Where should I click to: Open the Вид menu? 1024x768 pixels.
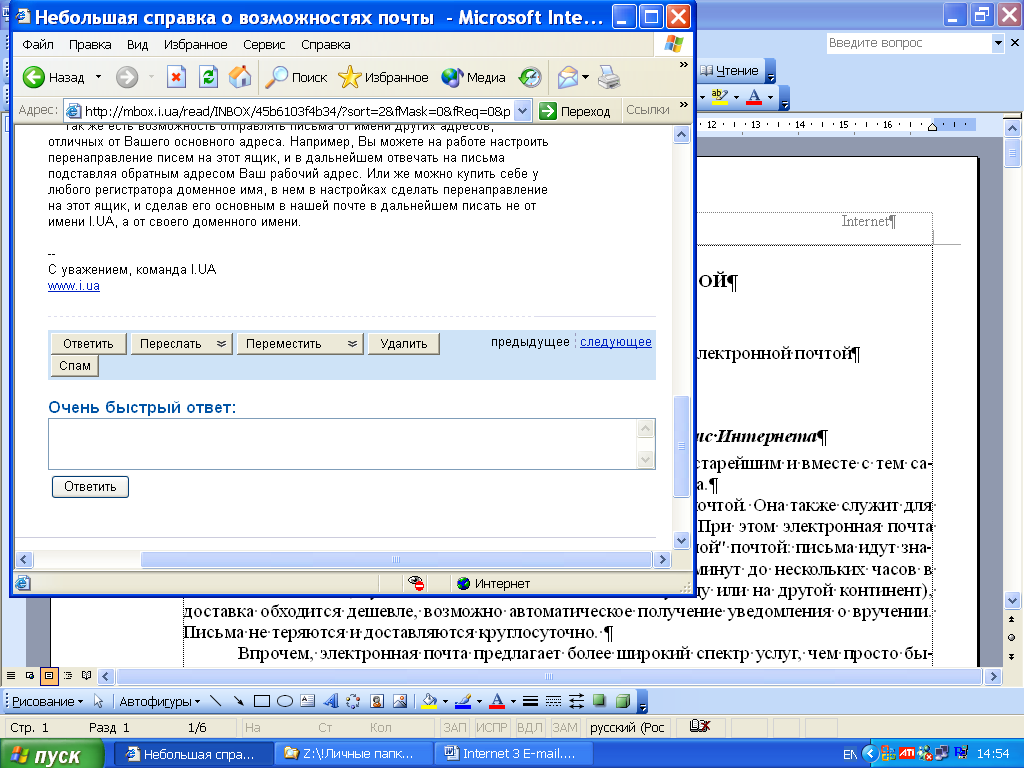click(x=137, y=44)
